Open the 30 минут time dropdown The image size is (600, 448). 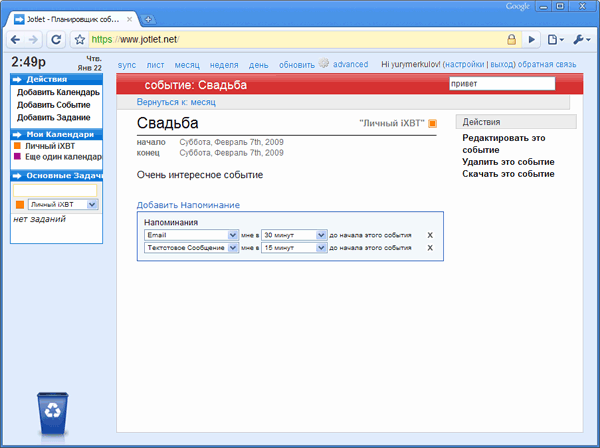click(294, 235)
